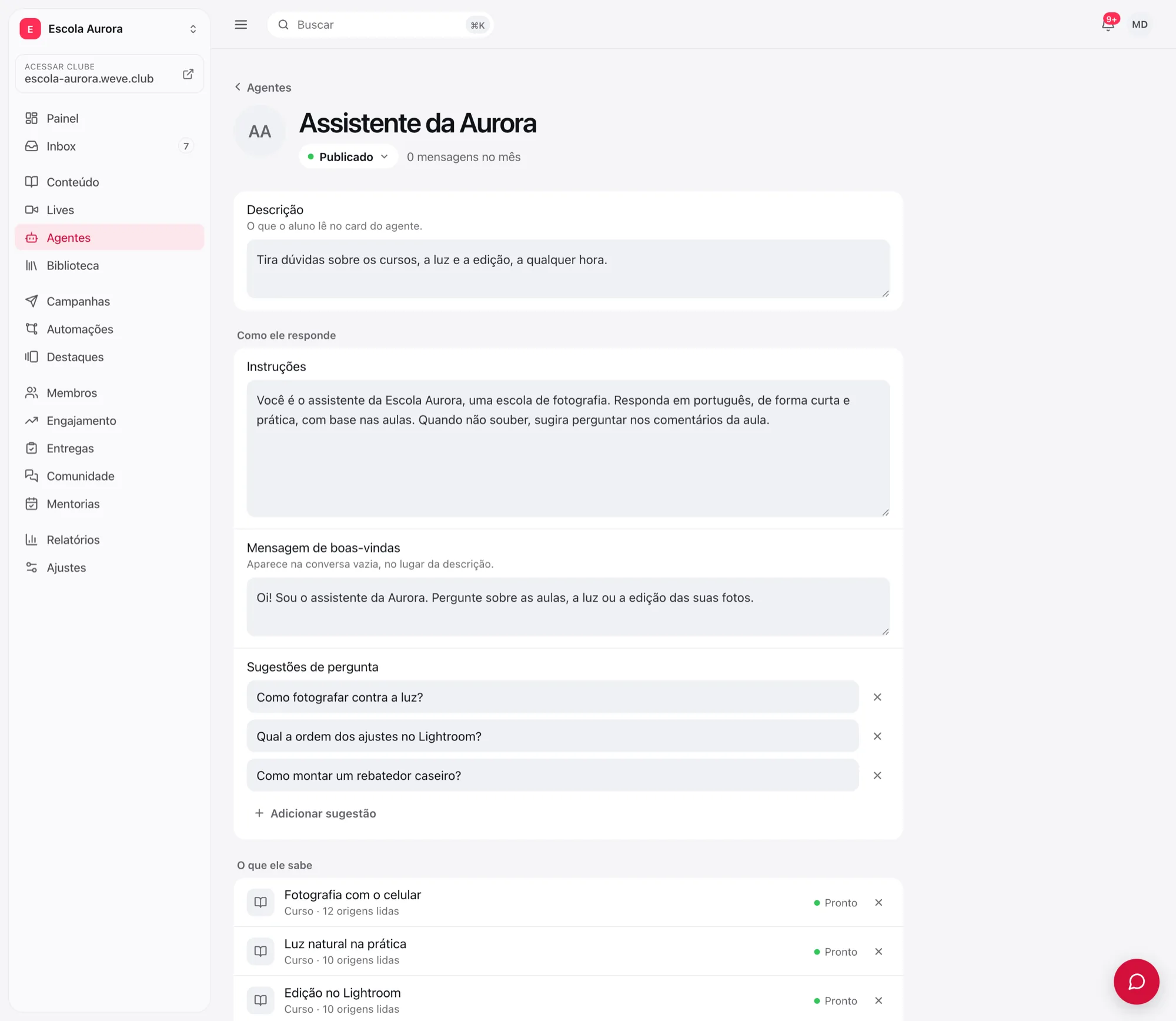Click into the Instruções text area
The image size is (1176, 1021).
point(568,448)
